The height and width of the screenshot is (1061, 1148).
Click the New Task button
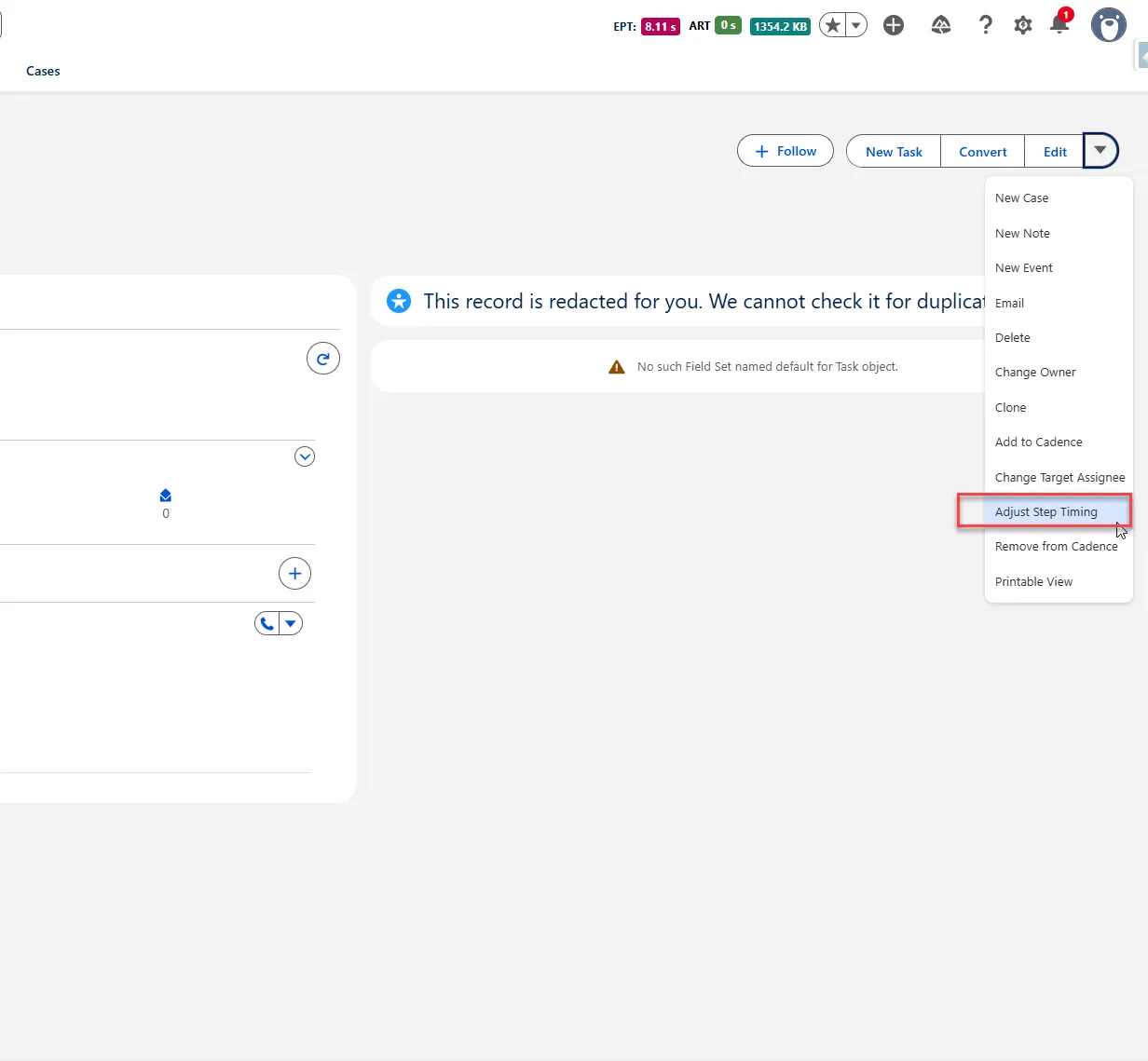894,152
